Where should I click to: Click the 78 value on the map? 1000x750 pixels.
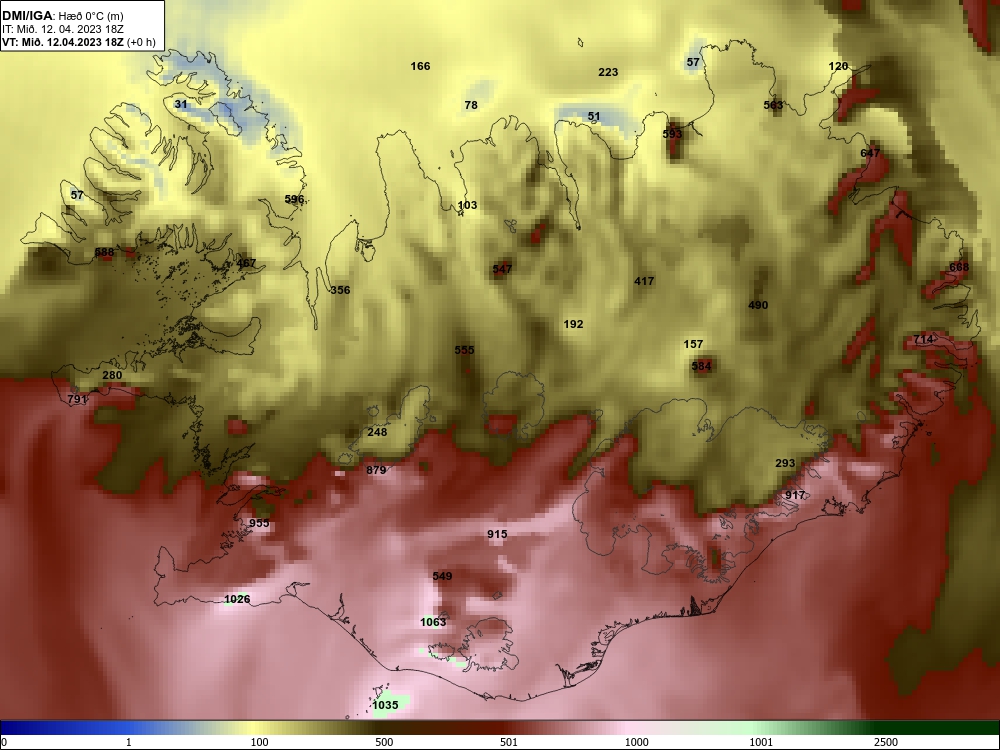[x=471, y=105]
